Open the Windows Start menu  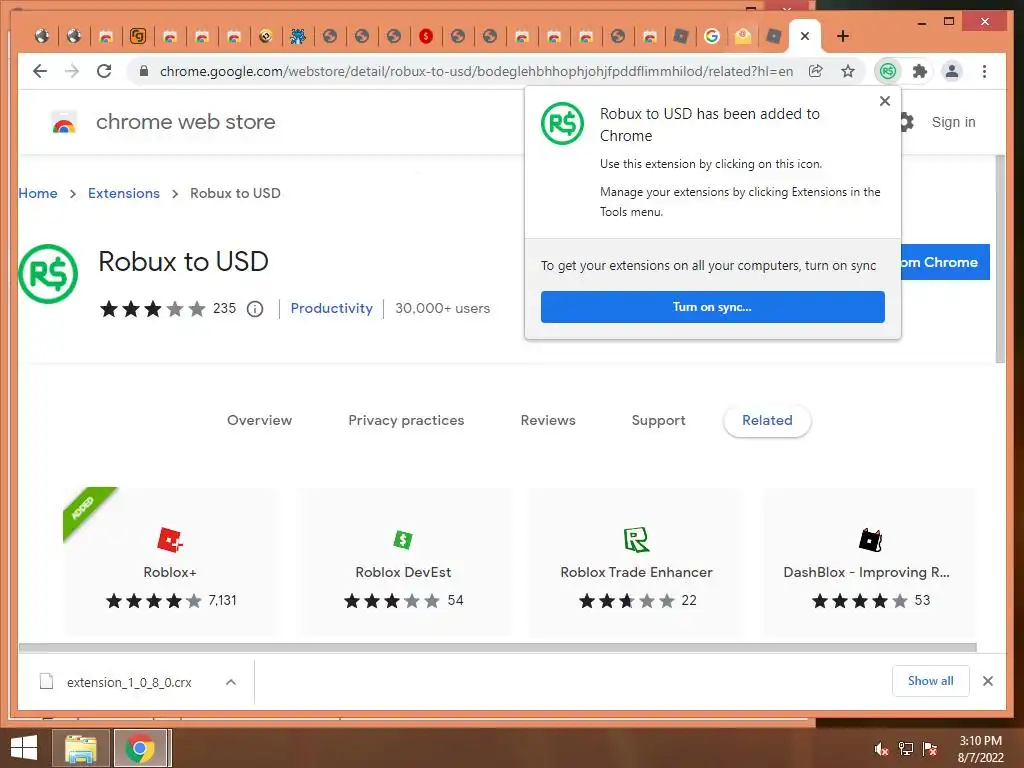24,748
